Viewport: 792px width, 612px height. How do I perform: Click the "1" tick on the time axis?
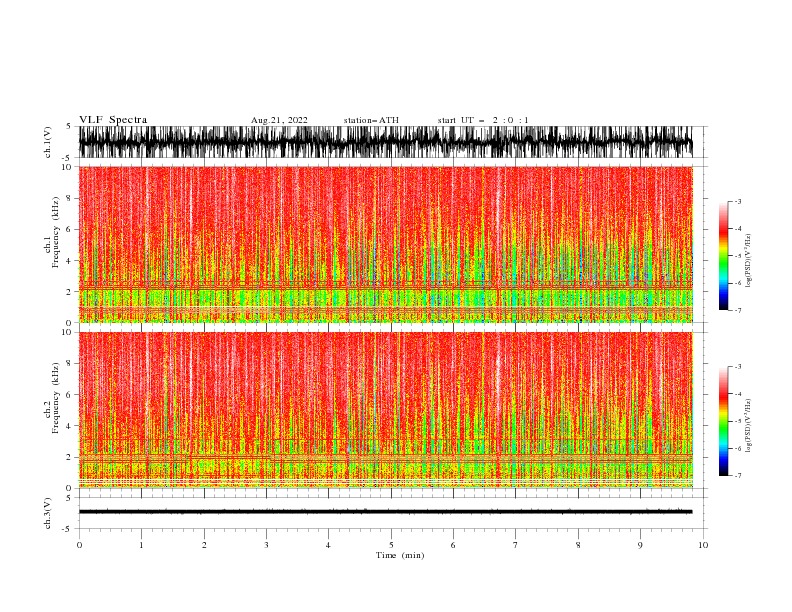(x=141, y=545)
